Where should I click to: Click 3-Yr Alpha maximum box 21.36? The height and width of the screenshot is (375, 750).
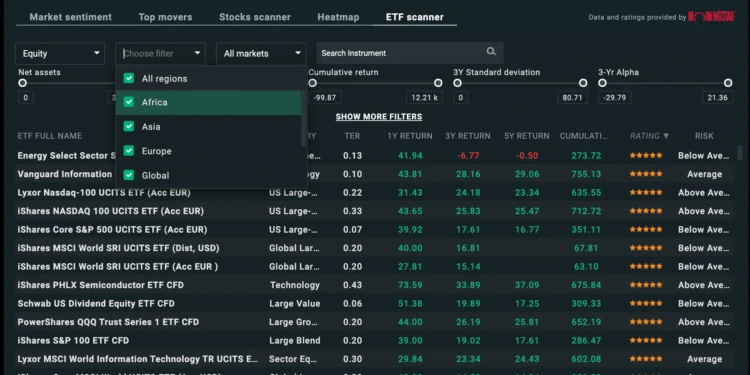point(717,98)
